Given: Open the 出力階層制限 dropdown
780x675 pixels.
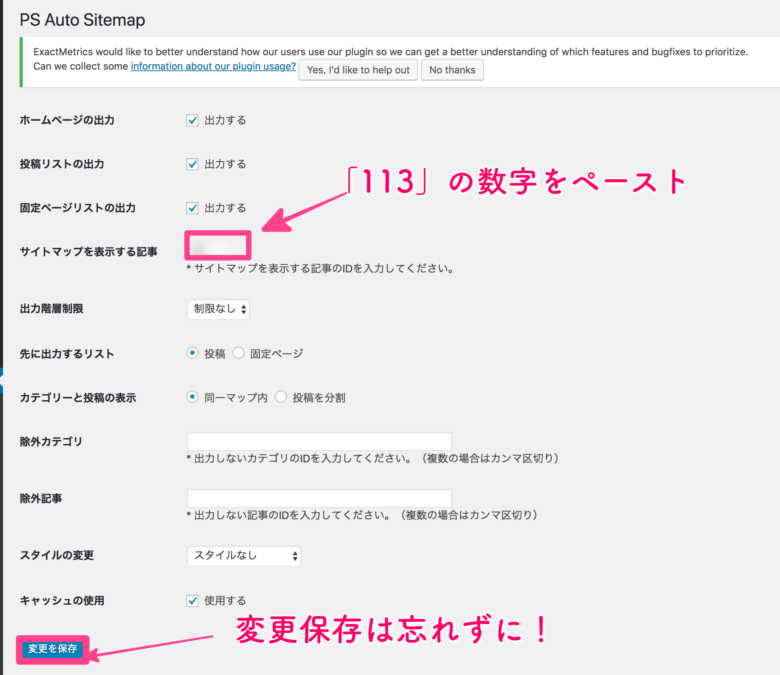Looking at the screenshot, I should (x=218, y=309).
